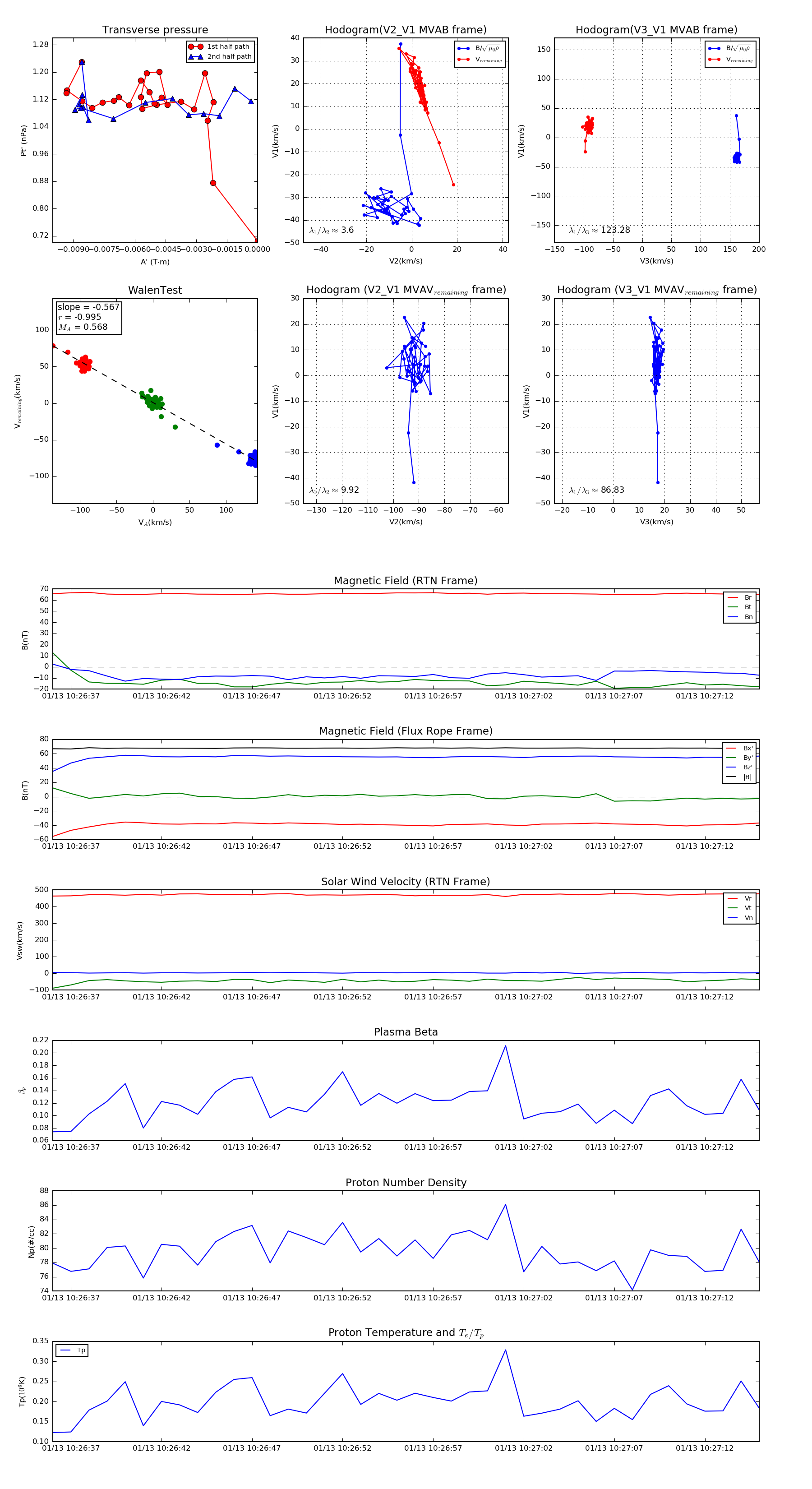Click the Hodogram V2_V1 MVAV remaining frame title
This screenshot has width=812, height=1489.
coord(406,290)
